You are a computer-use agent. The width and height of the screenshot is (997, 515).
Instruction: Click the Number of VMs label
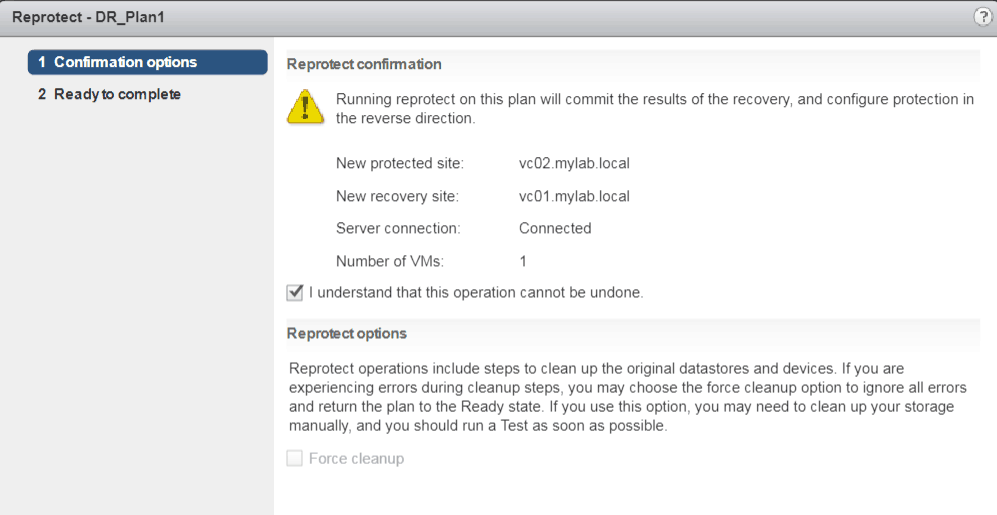389,261
